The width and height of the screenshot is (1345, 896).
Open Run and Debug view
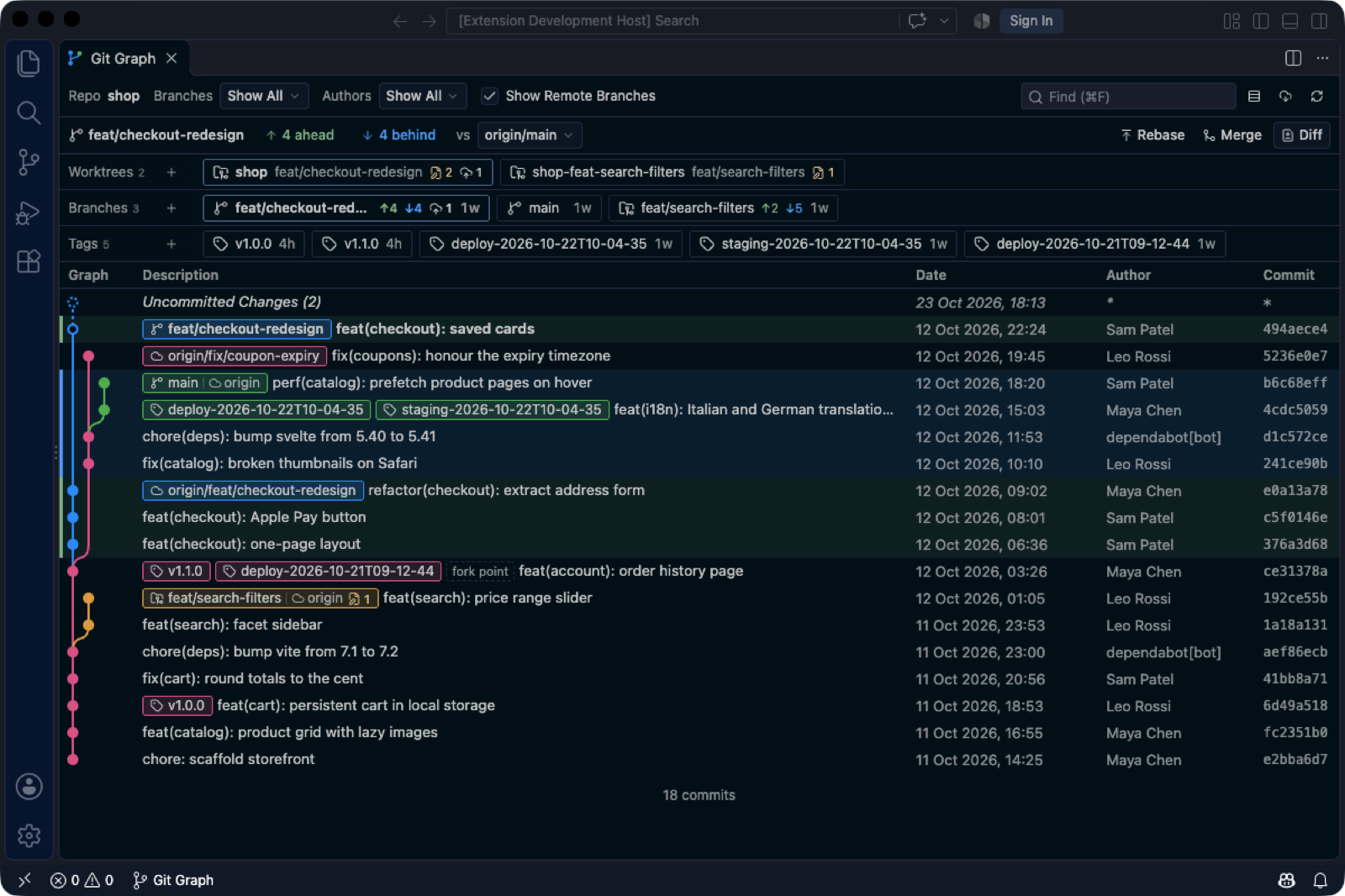pyautogui.click(x=29, y=213)
